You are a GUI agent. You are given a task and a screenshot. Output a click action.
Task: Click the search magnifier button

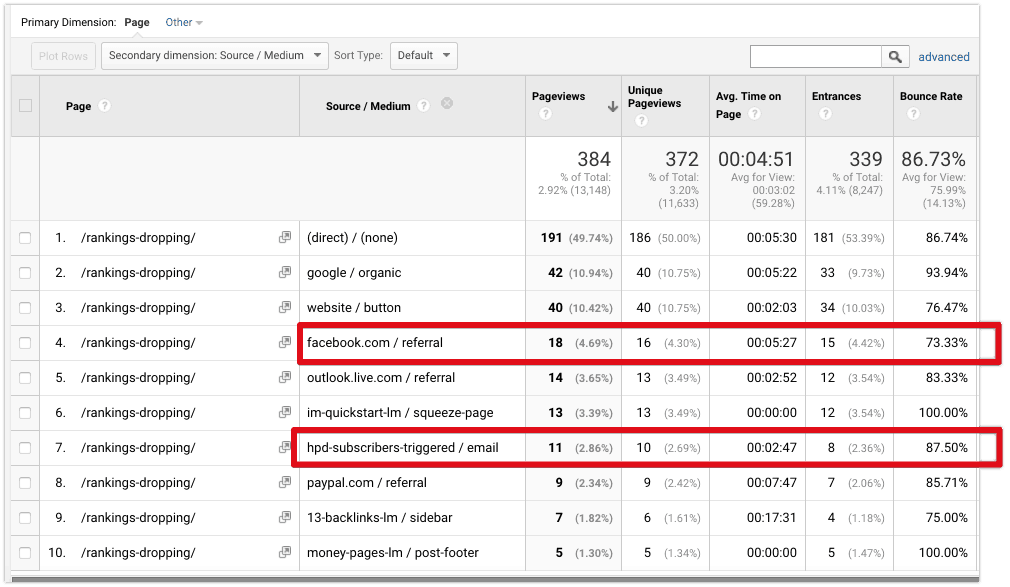tap(896, 57)
